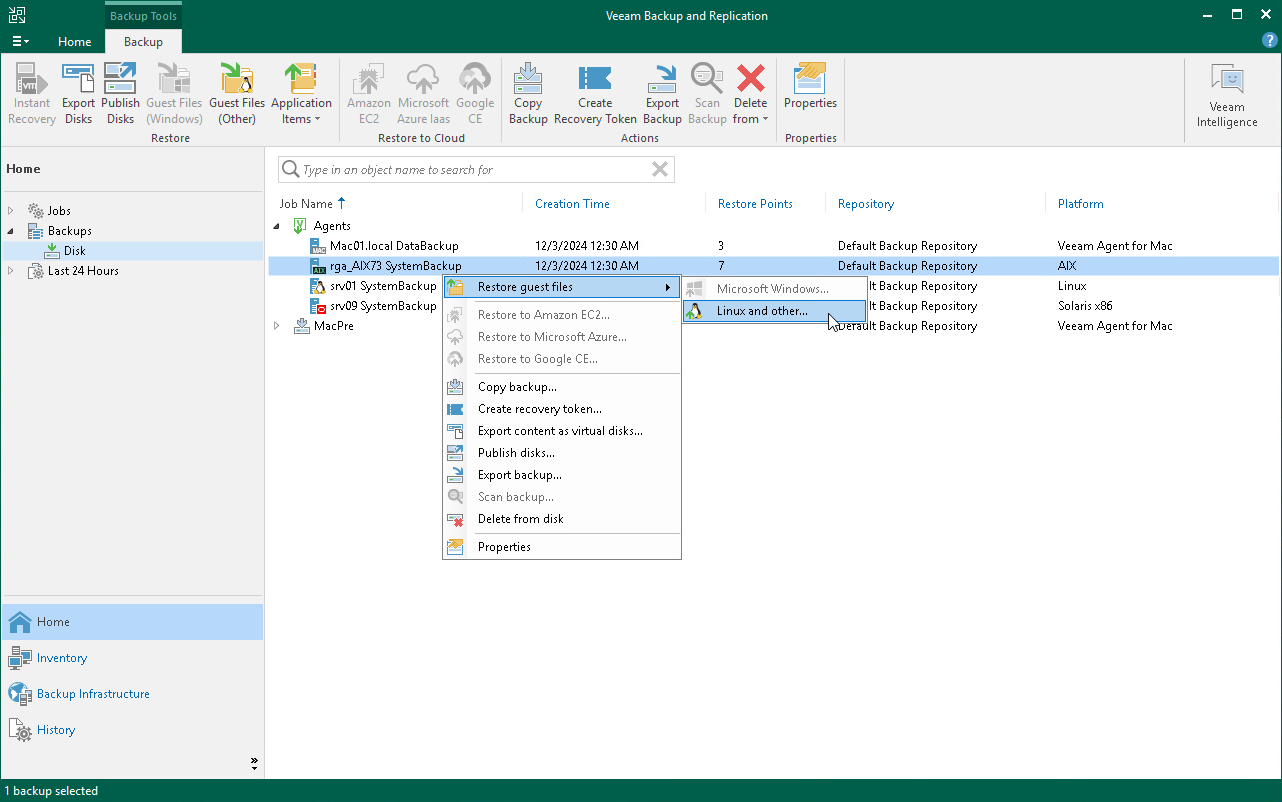The width and height of the screenshot is (1282, 802).
Task: Click Scan backup context menu entry
Action: (x=561, y=497)
